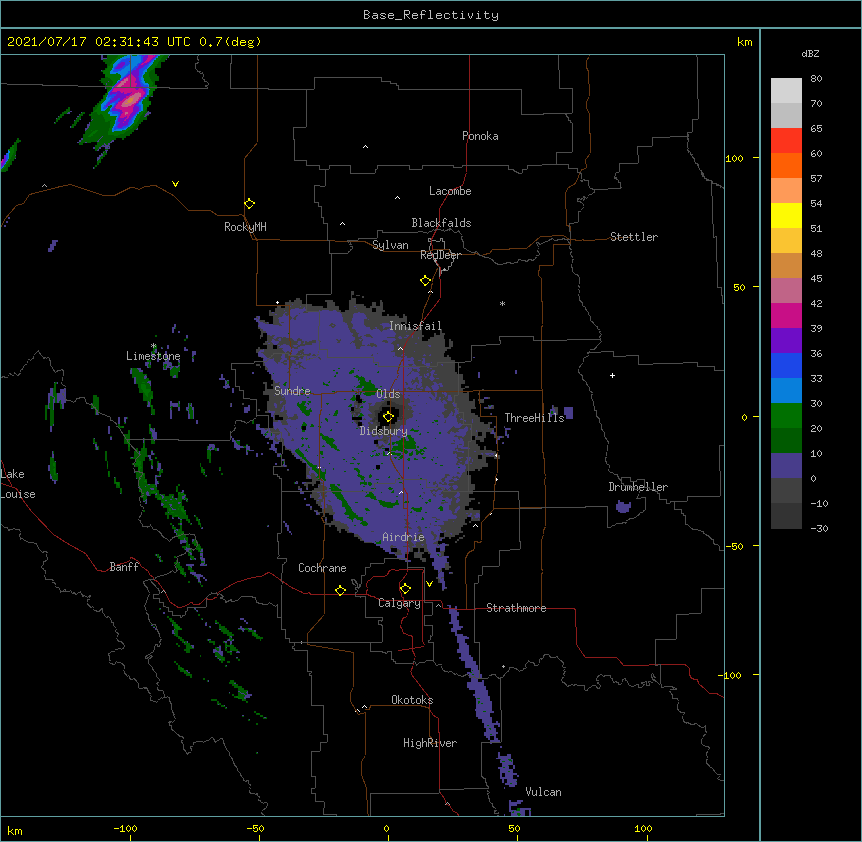Image resolution: width=862 pixels, height=842 pixels.
Task: Click the Airdrie city label
Action: pos(403,537)
